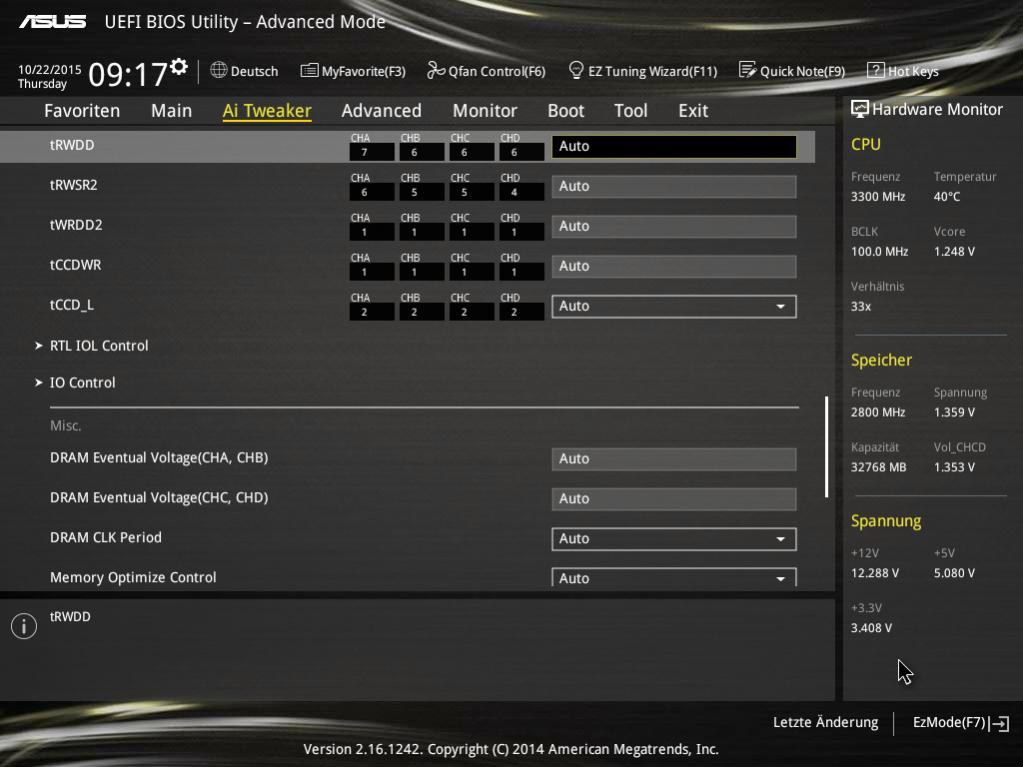Image resolution: width=1023 pixels, height=767 pixels.
Task: Select the tWRDD2 setting label
Action: [x=76, y=225]
